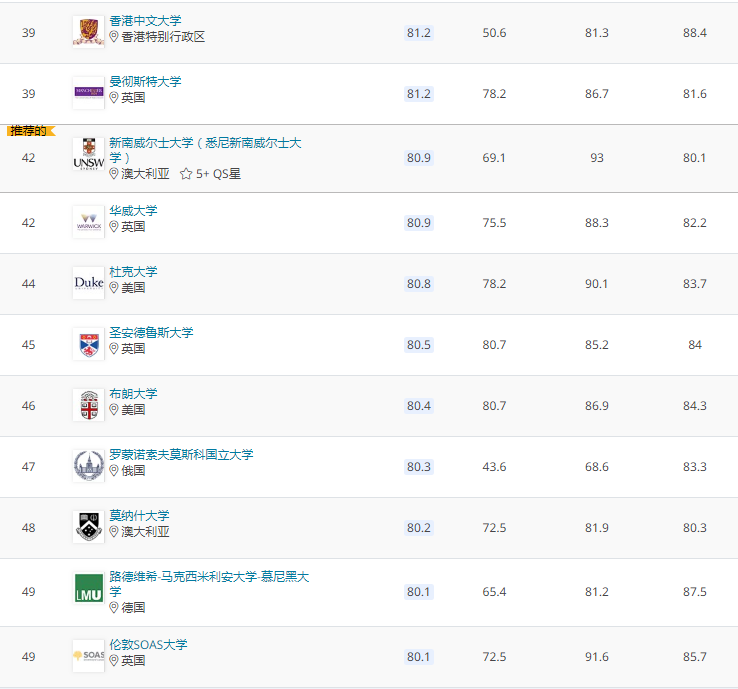The image size is (738, 689).
Task: Click the Lomonosov Moscow State University logo
Action: click(x=88, y=466)
